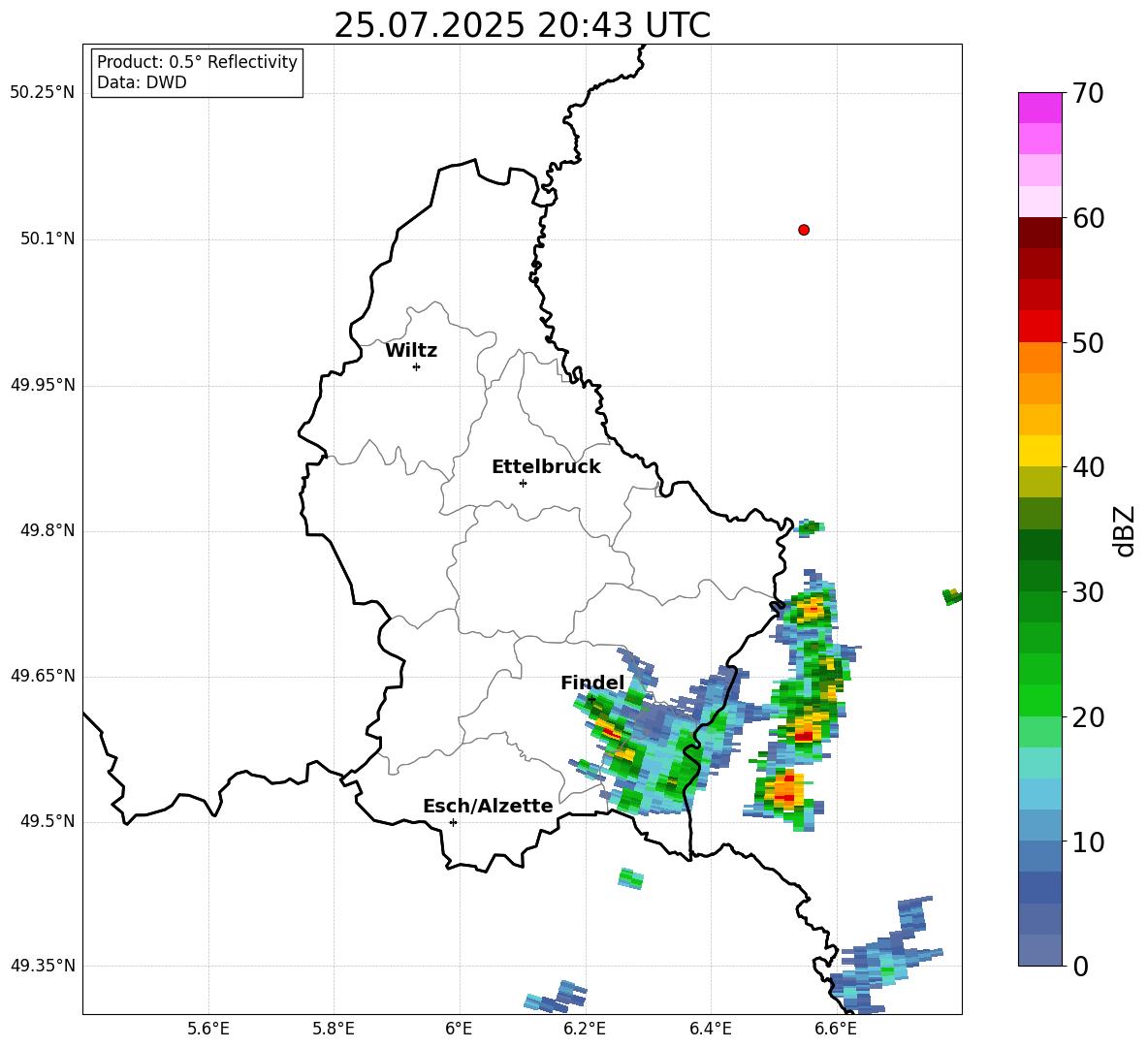
Task: Click the 49.65°N latitude label
Action: coord(43,676)
